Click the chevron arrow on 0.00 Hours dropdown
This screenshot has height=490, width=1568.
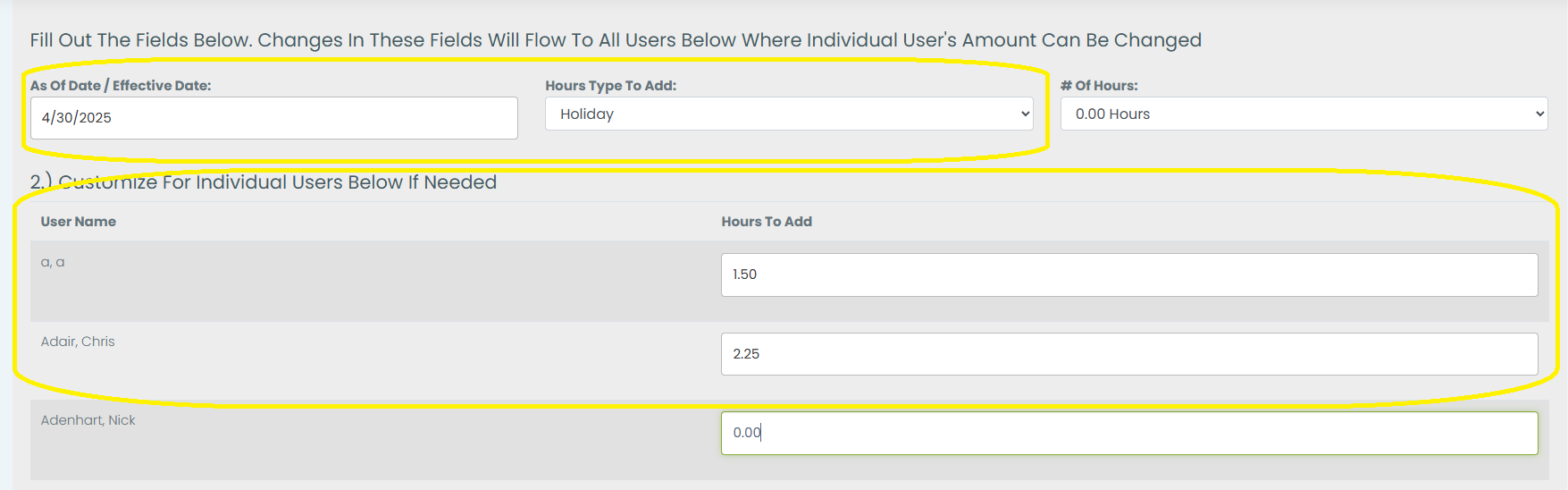coord(1539,114)
